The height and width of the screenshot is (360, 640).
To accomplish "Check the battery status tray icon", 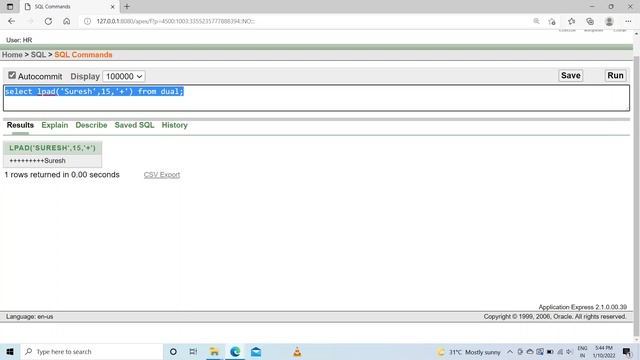I will click(x=550, y=352).
